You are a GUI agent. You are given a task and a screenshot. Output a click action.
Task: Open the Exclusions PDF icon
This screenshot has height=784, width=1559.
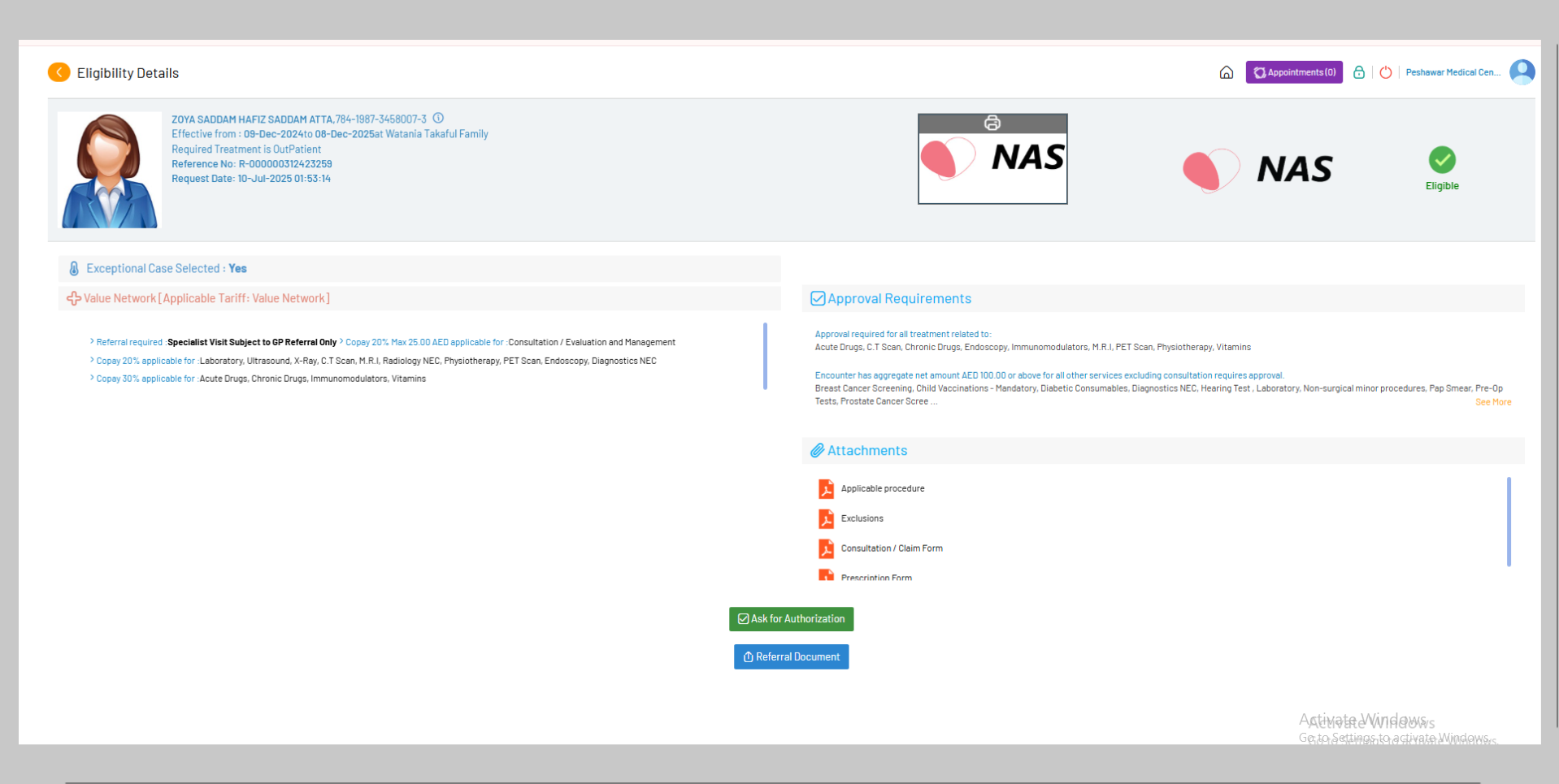[826, 518]
